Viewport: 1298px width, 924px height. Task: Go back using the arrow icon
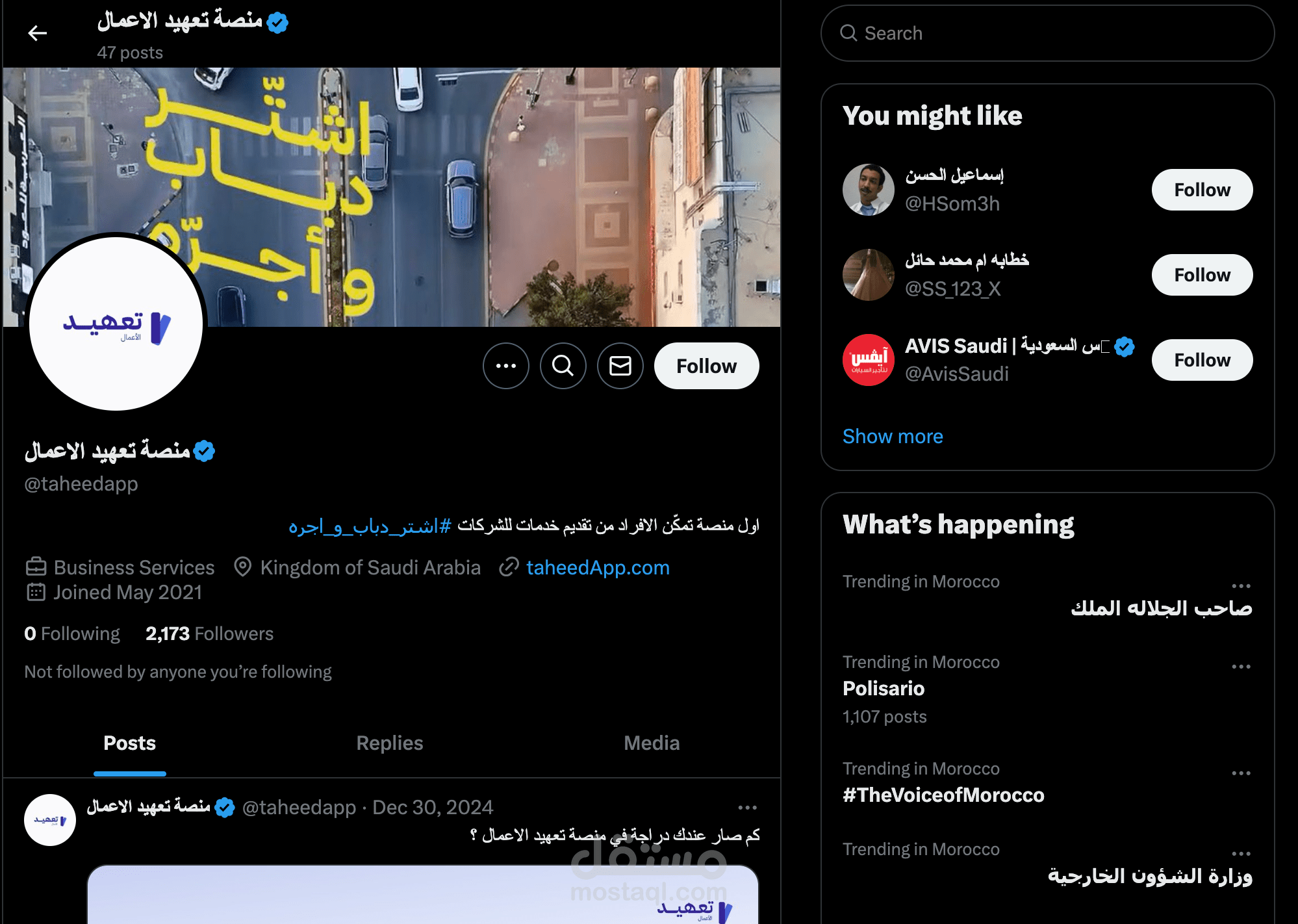(x=38, y=33)
